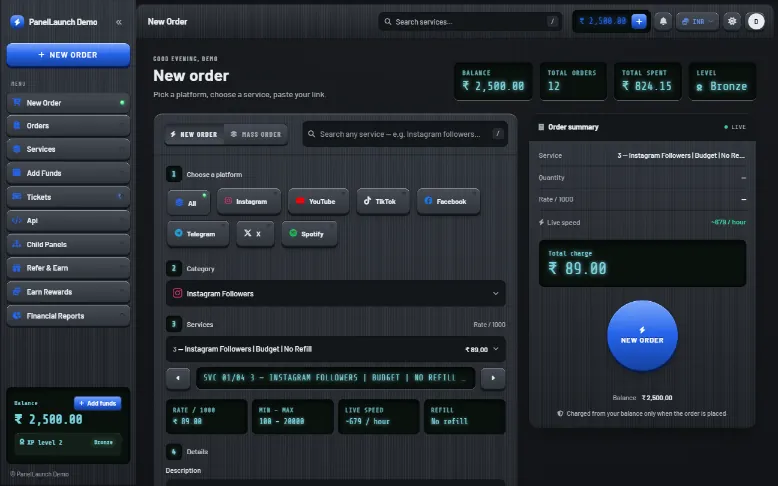Image resolution: width=778 pixels, height=486 pixels.
Task: Click Instagram icon in category field
Action: click(177, 293)
